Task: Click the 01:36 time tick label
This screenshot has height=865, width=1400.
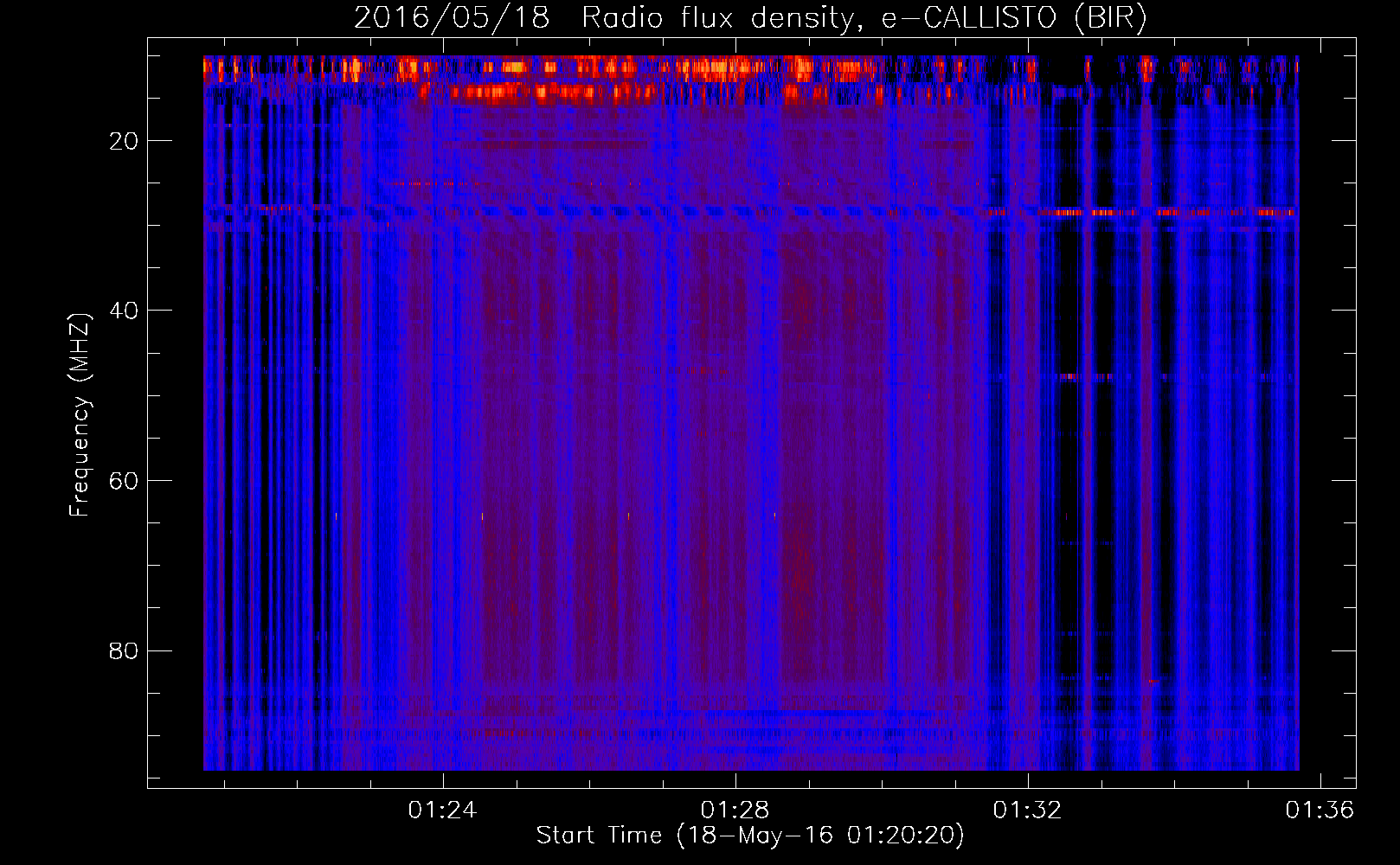Action: (x=1320, y=810)
